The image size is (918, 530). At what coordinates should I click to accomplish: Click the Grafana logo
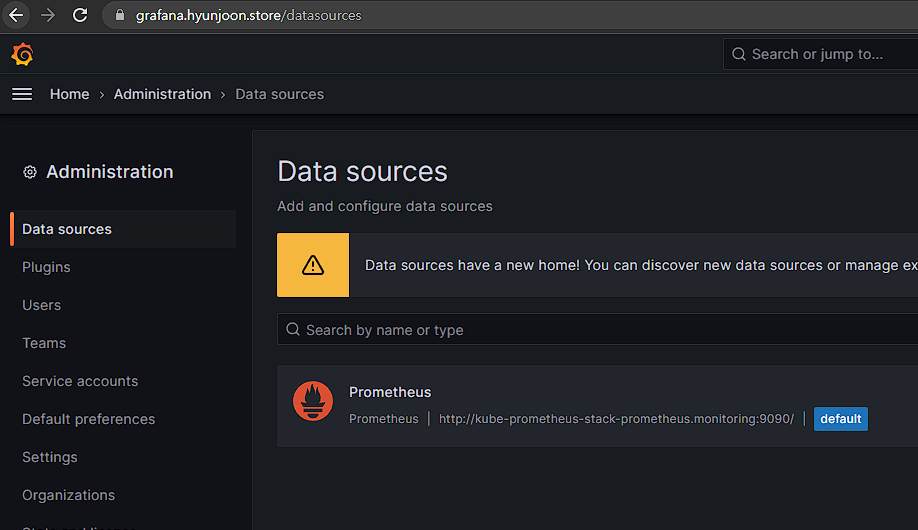22,54
